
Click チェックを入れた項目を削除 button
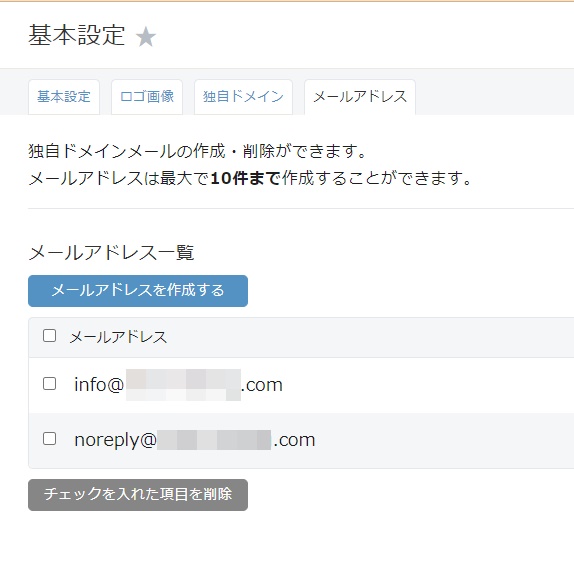click(x=138, y=494)
